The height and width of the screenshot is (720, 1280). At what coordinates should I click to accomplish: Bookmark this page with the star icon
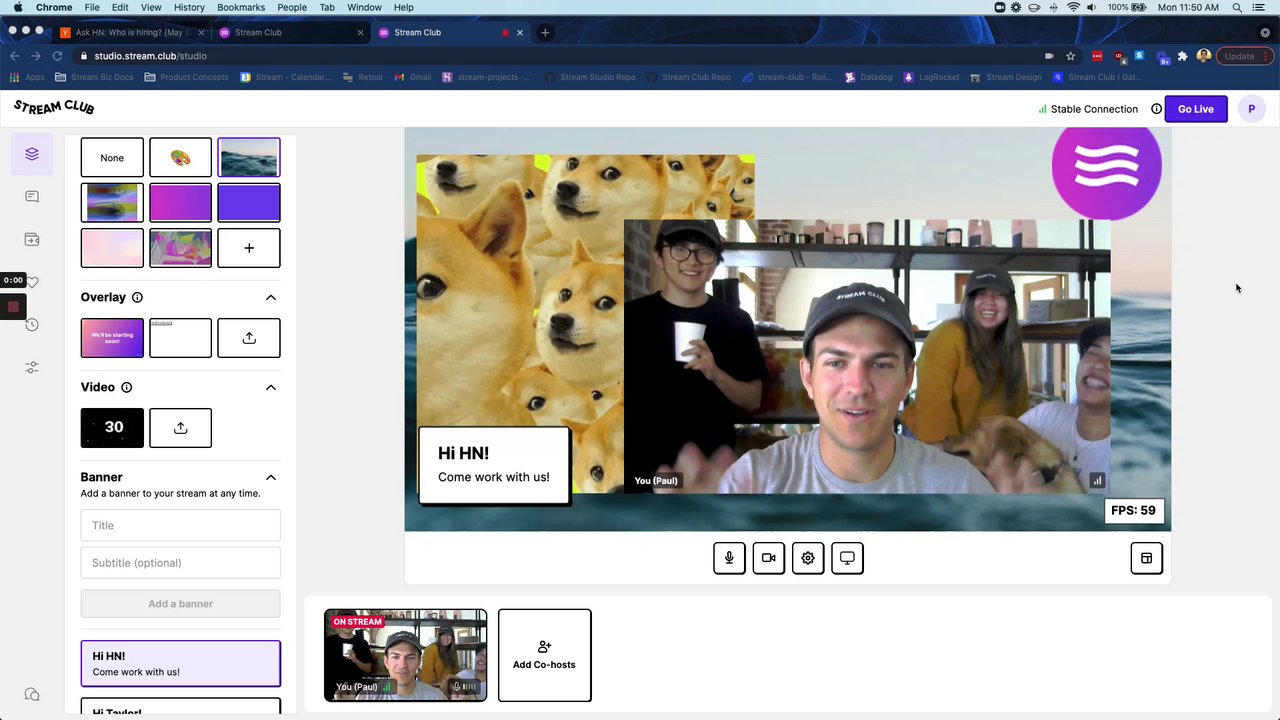1070,56
